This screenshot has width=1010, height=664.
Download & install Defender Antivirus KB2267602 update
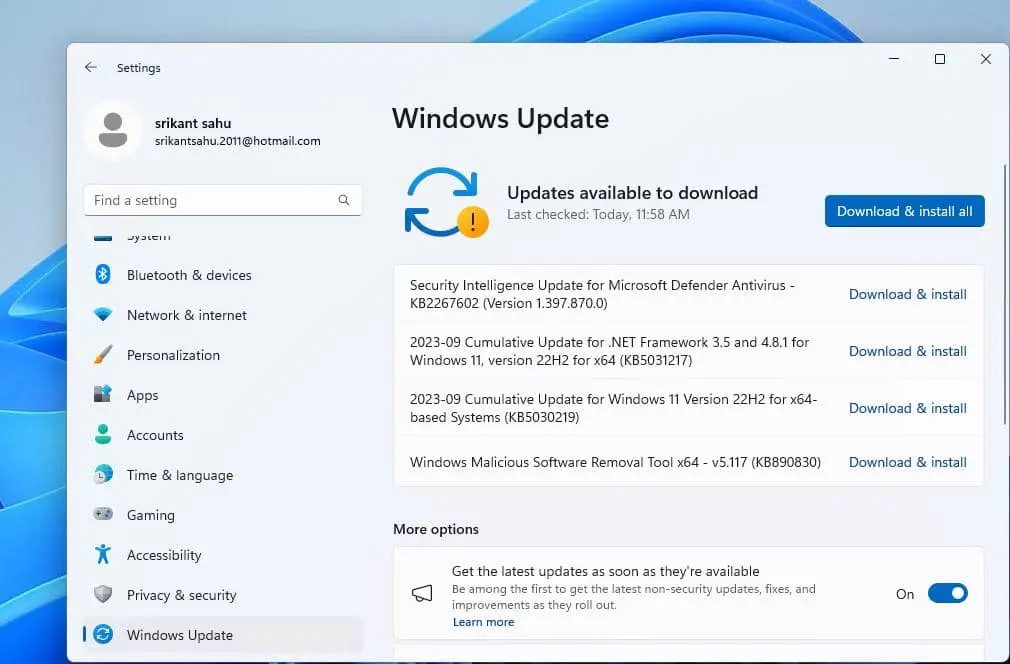click(x=907, y=294)
